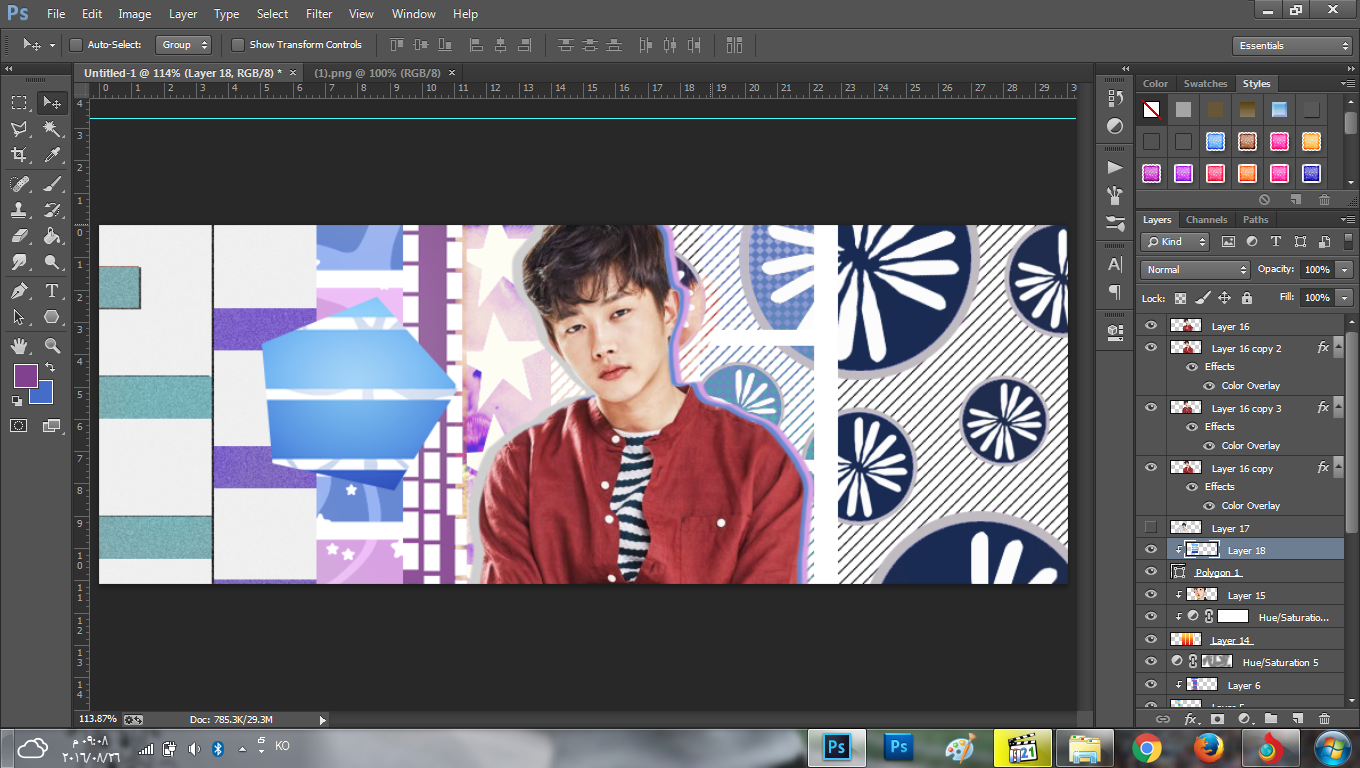
Task: Select the Magic Wand tool
Action: click(x=52, y=129)
